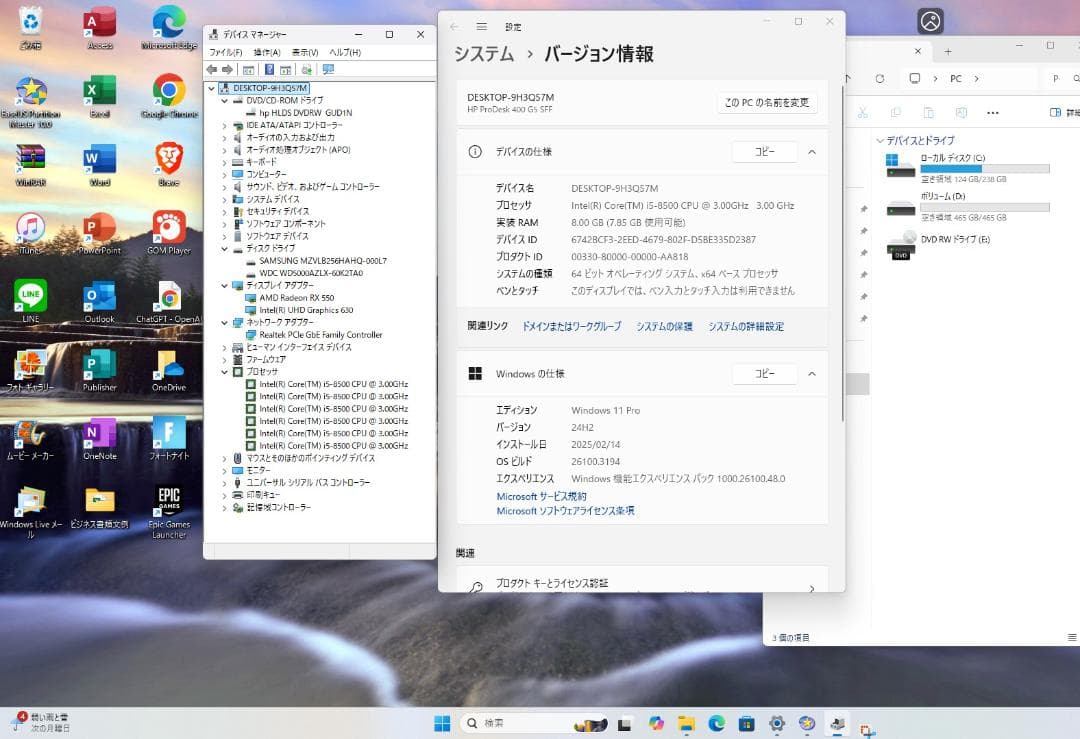Select the Copy icon in File Explorer toolbar
This screenshot has width=1080, height=739.
tap(895, 111)
